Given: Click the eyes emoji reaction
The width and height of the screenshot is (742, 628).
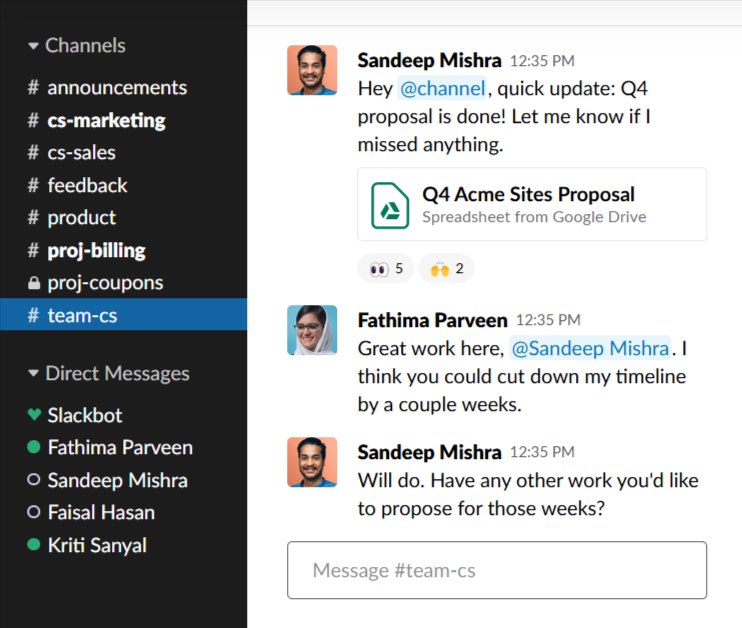Looking at the screenshot, I should [x=385, y=268].
